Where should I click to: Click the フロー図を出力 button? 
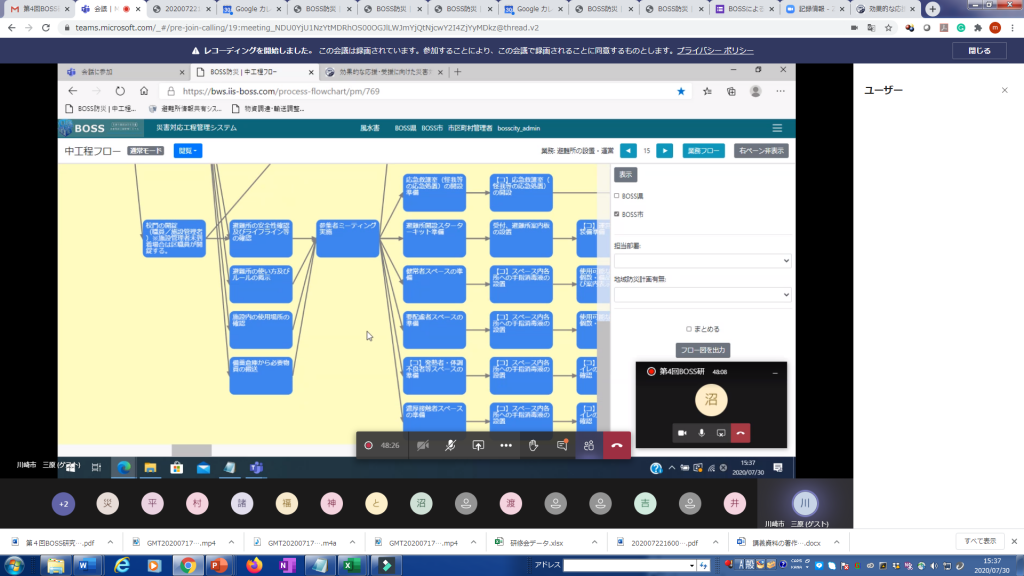coord(703,350)
